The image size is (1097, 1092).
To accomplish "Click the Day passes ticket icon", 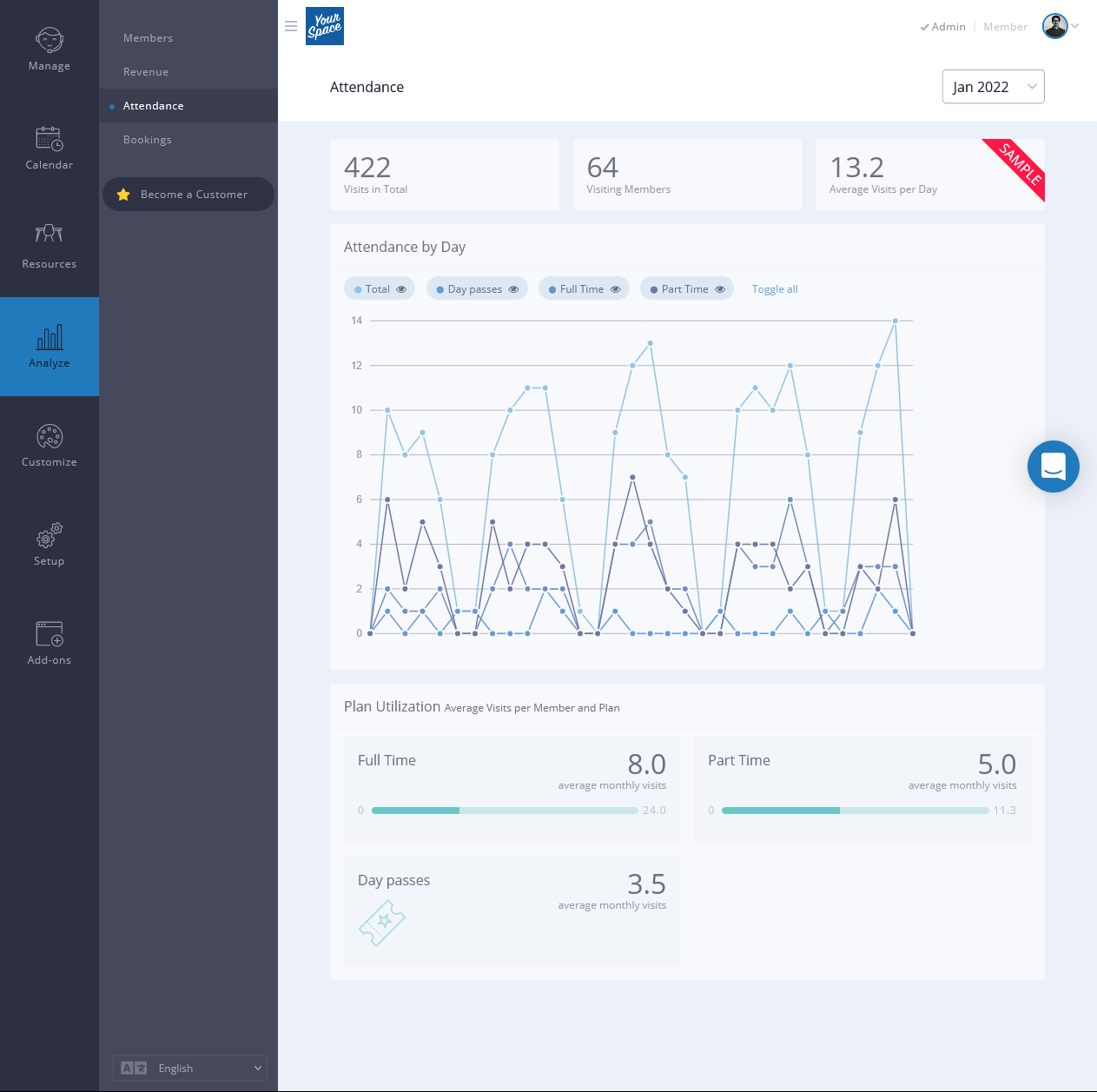I will 382,923.
